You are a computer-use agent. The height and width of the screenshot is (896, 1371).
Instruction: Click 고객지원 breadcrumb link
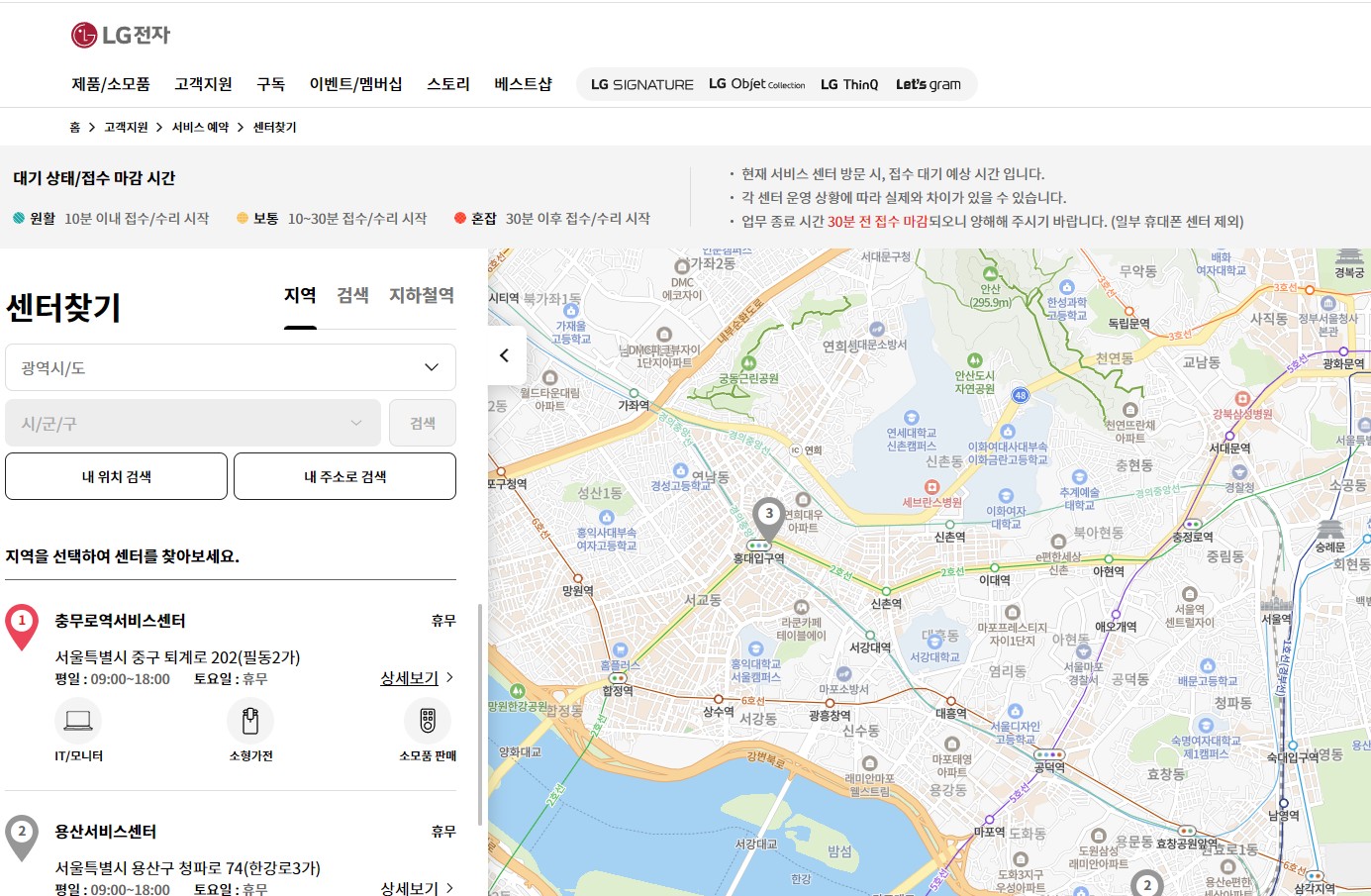coord(126,127)
